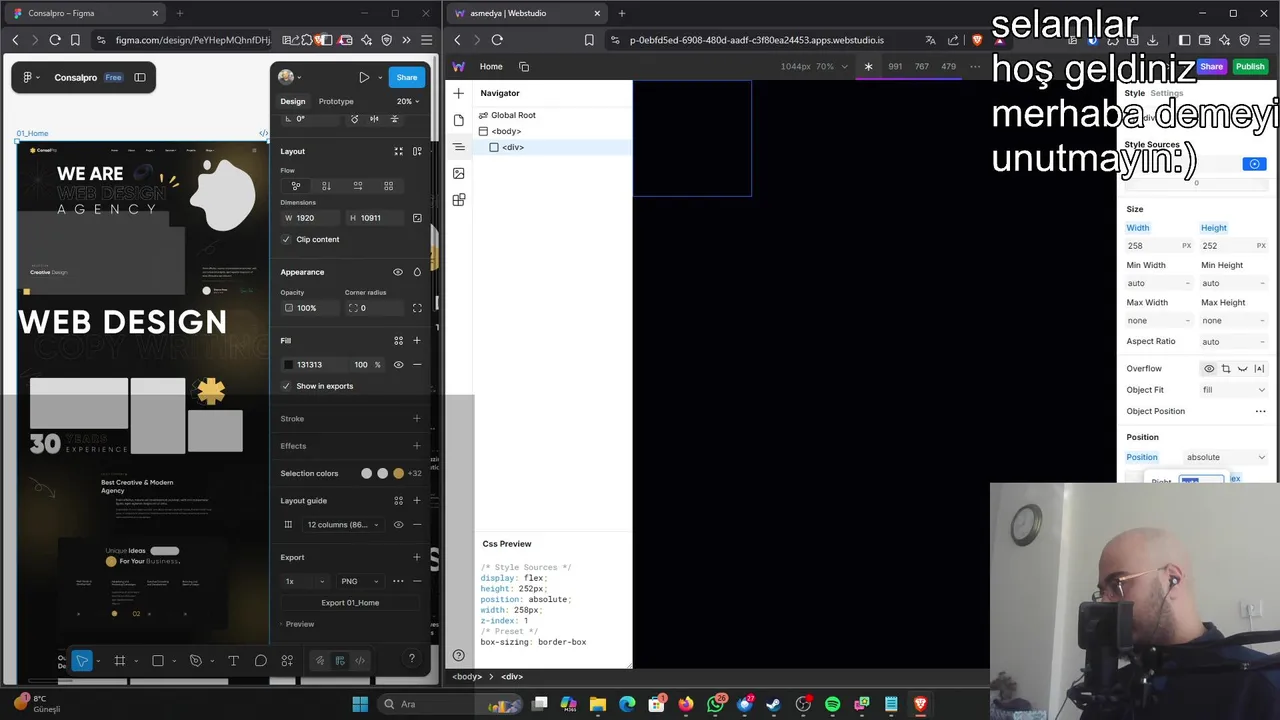Image resolution: width=1280 pixels, height=720 pixels.
Task: Toggle Show in exports checkbox
Action: pos(286,386)
